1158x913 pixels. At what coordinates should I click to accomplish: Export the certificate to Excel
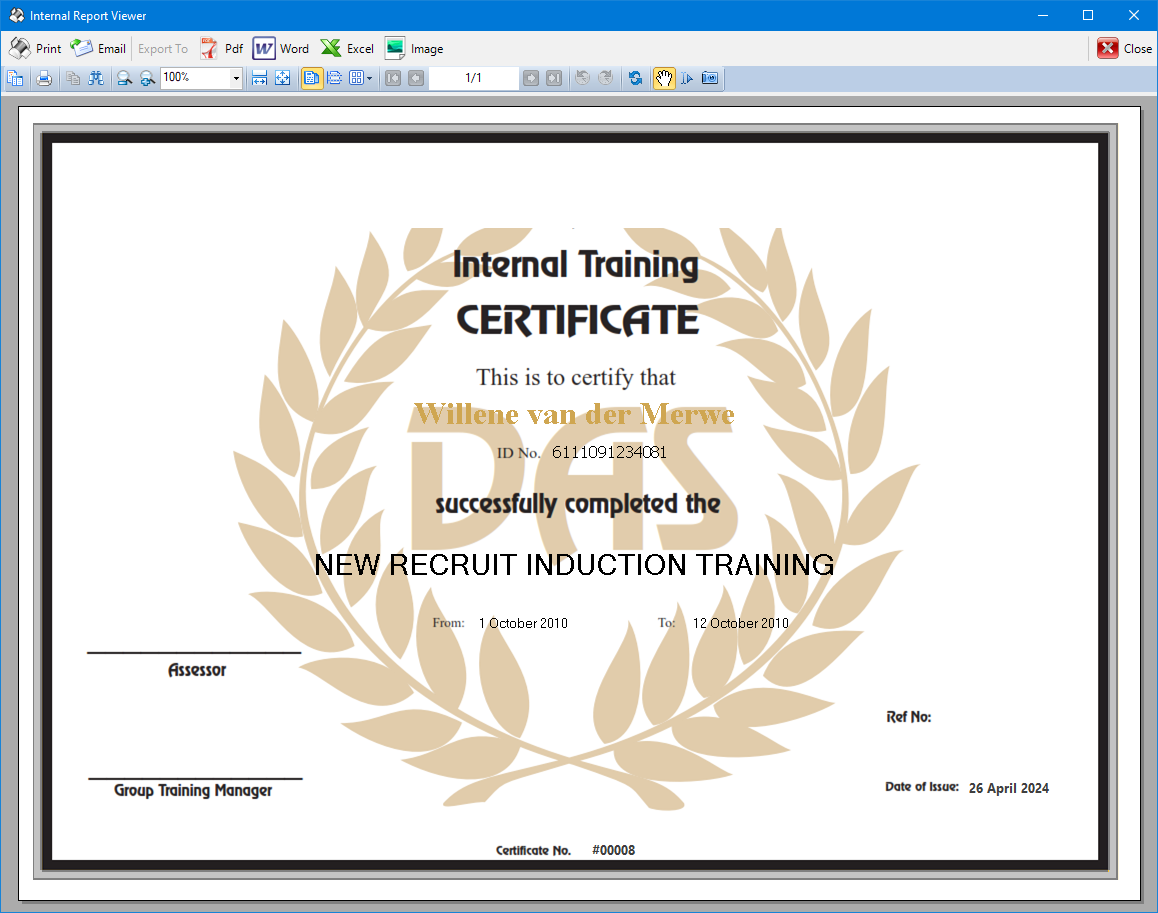click(347, 49)
